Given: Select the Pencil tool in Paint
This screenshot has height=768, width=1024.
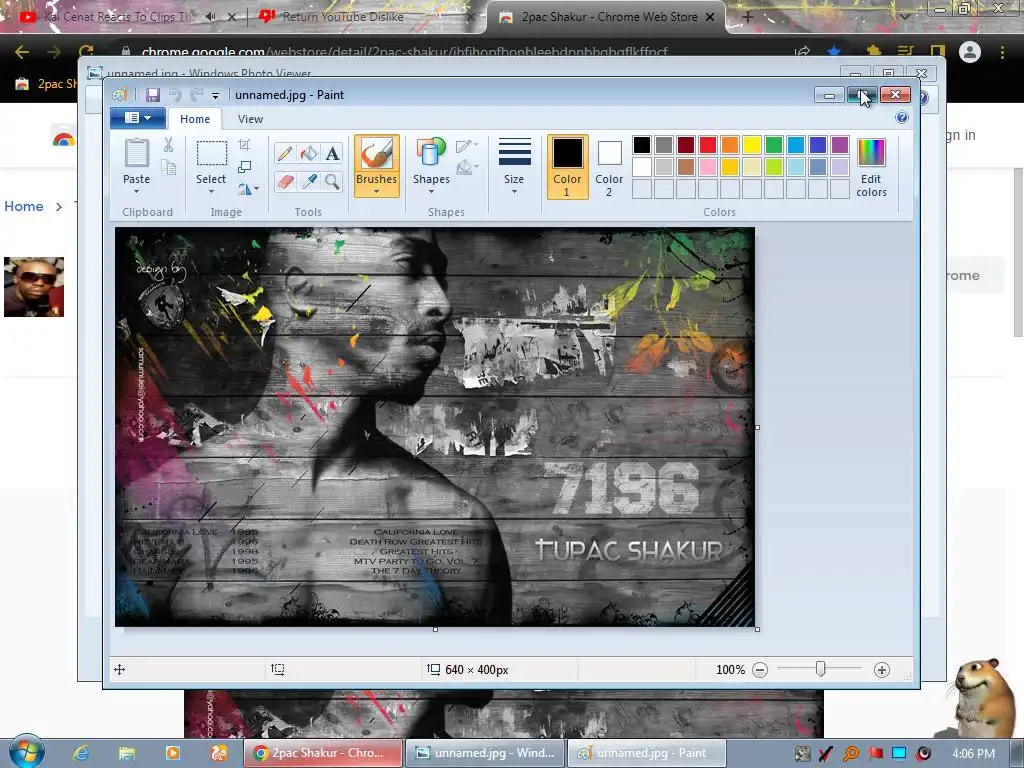Looking at the screenshot, I should click(285, 153).
